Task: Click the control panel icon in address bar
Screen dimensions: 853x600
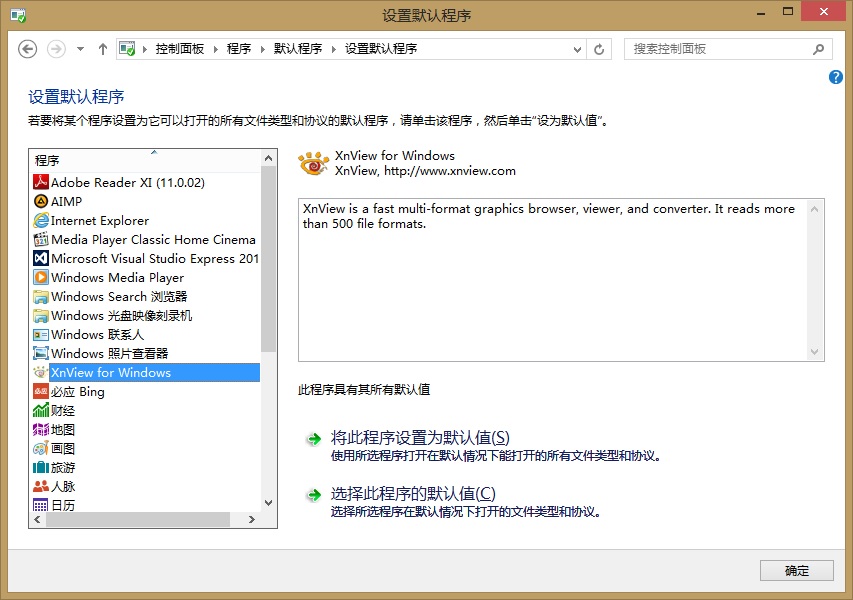Action: click(x=127, y=49)
